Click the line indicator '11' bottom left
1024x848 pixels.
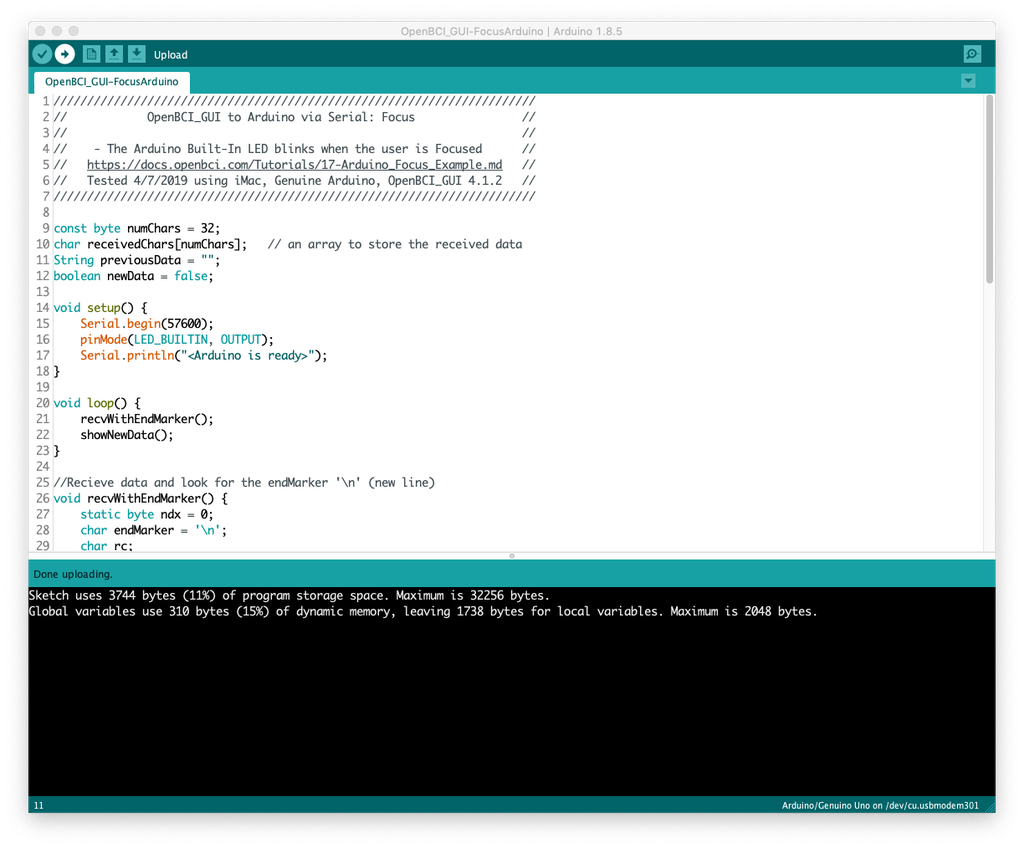click(x=38, y=805)
